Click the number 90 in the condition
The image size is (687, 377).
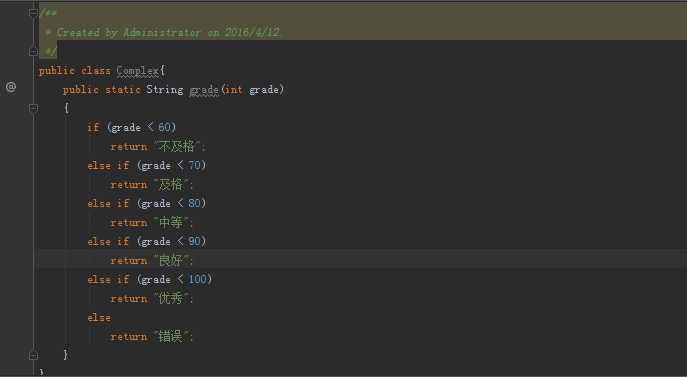(x=195, y=242)
